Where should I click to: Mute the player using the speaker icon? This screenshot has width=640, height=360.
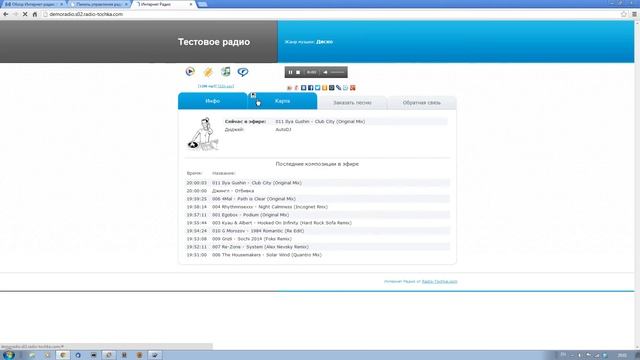325,72
